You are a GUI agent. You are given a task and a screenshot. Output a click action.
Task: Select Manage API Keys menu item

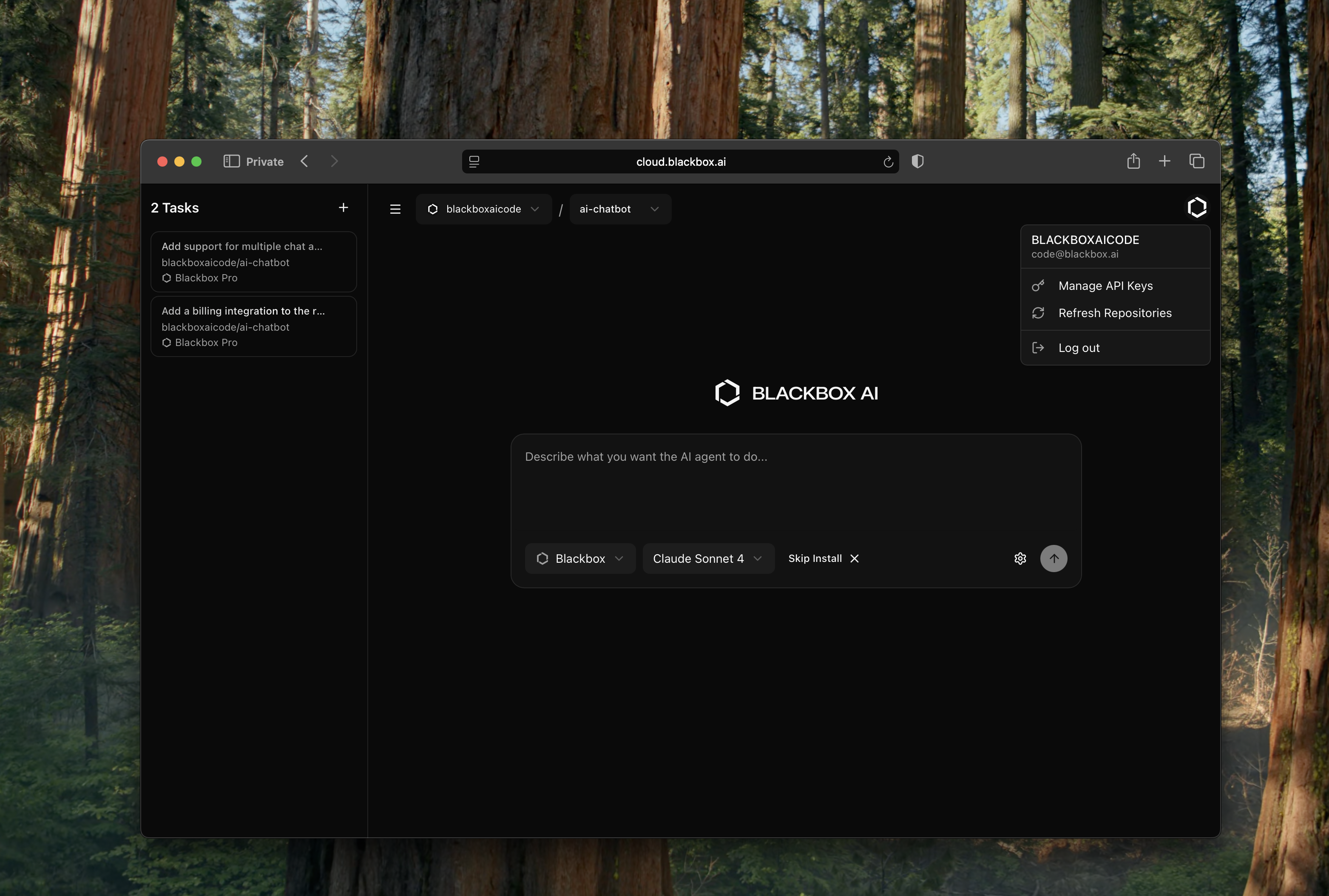pyautogui.click(x=1105, y=286)
